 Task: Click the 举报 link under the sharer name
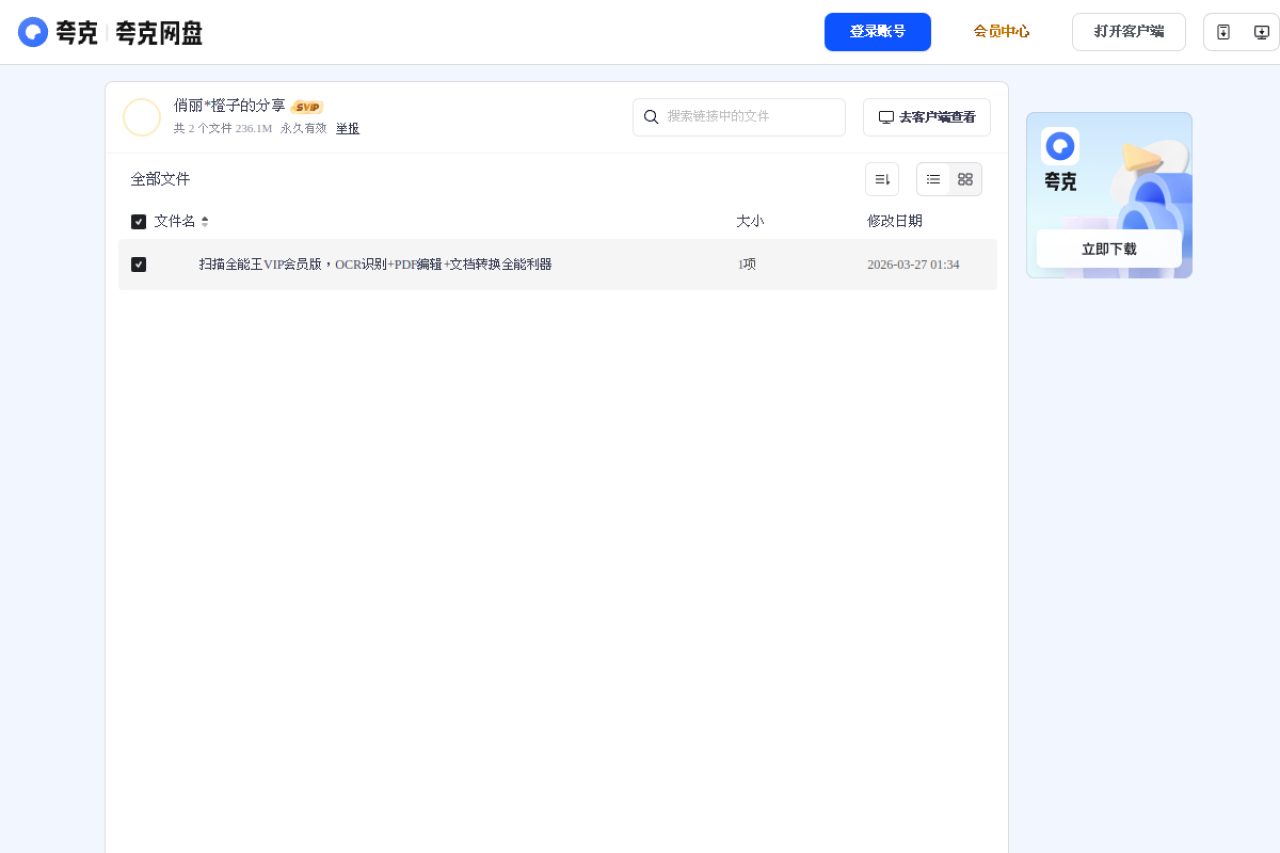click(346, 128)
